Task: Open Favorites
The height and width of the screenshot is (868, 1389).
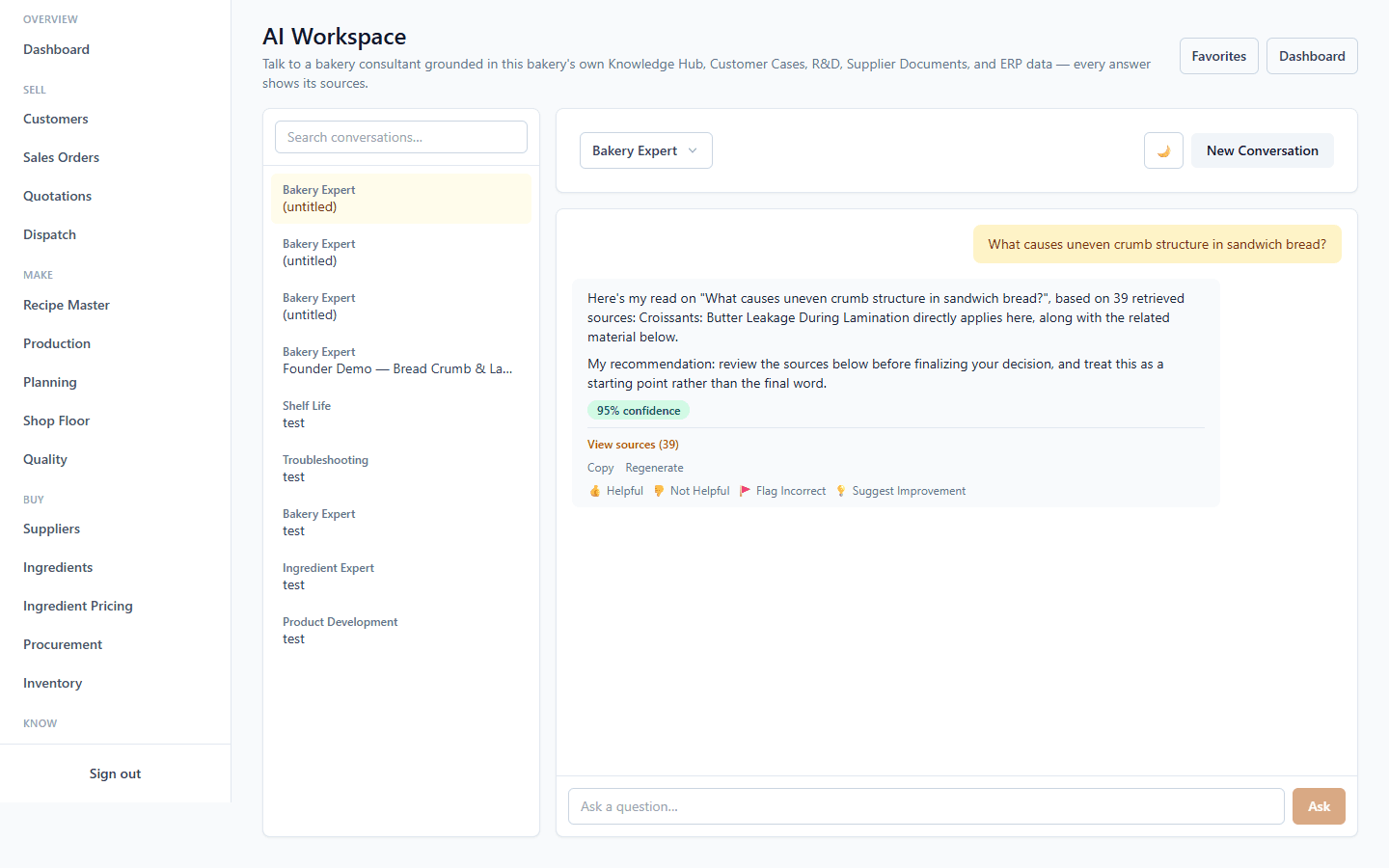Action: [1218, 56]
